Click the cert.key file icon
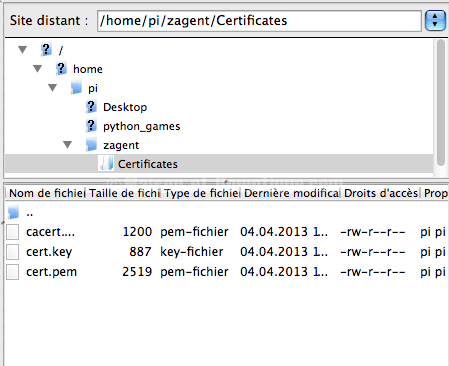The height and width of the screenshot is (366, 449). [x=13, y=252]
